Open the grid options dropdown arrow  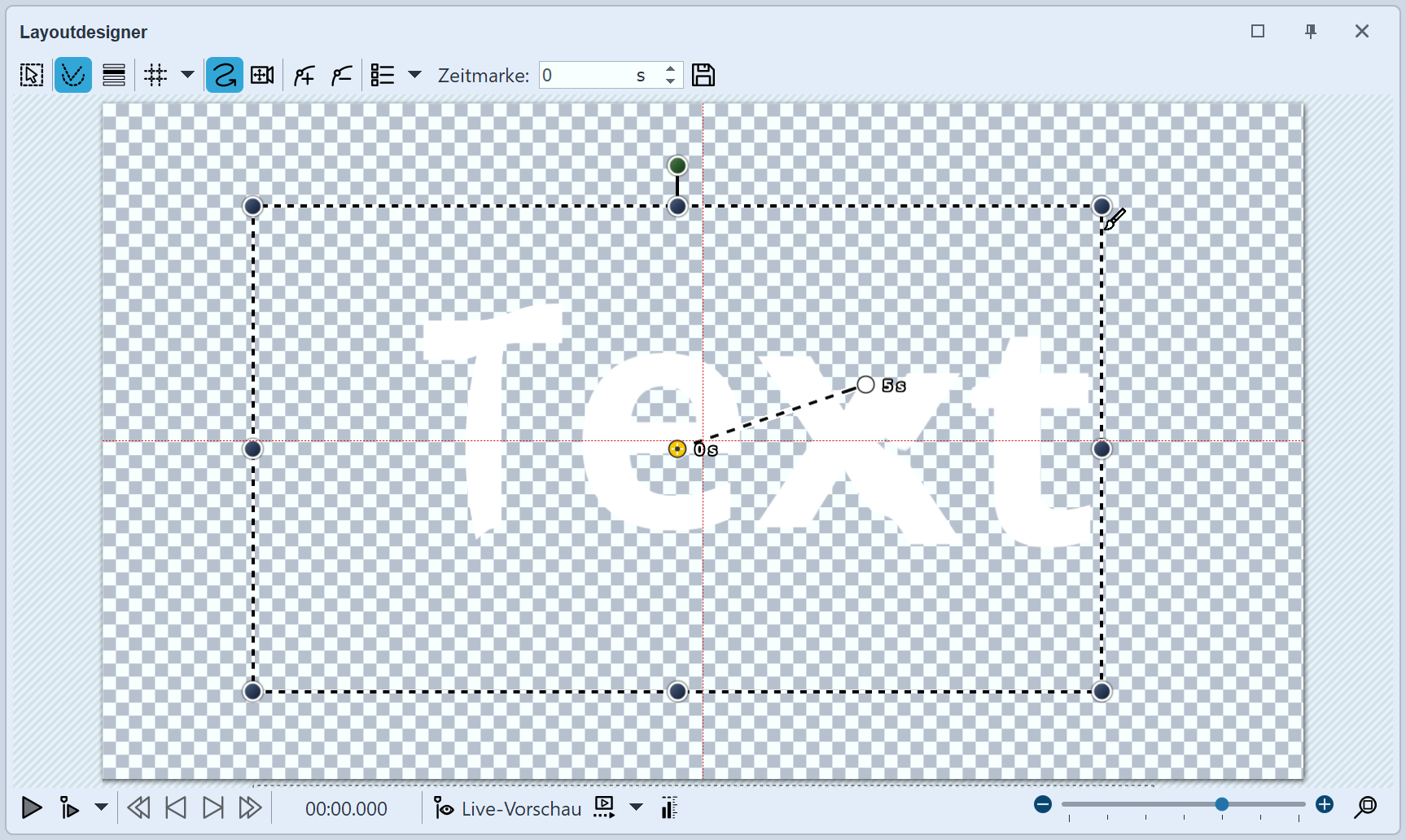187,75
